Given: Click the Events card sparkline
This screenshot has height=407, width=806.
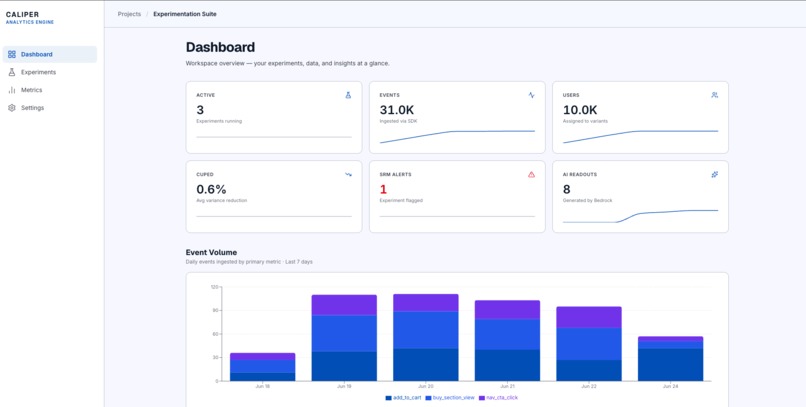Looking at the screenshot, I should click(x=457, y=137).
